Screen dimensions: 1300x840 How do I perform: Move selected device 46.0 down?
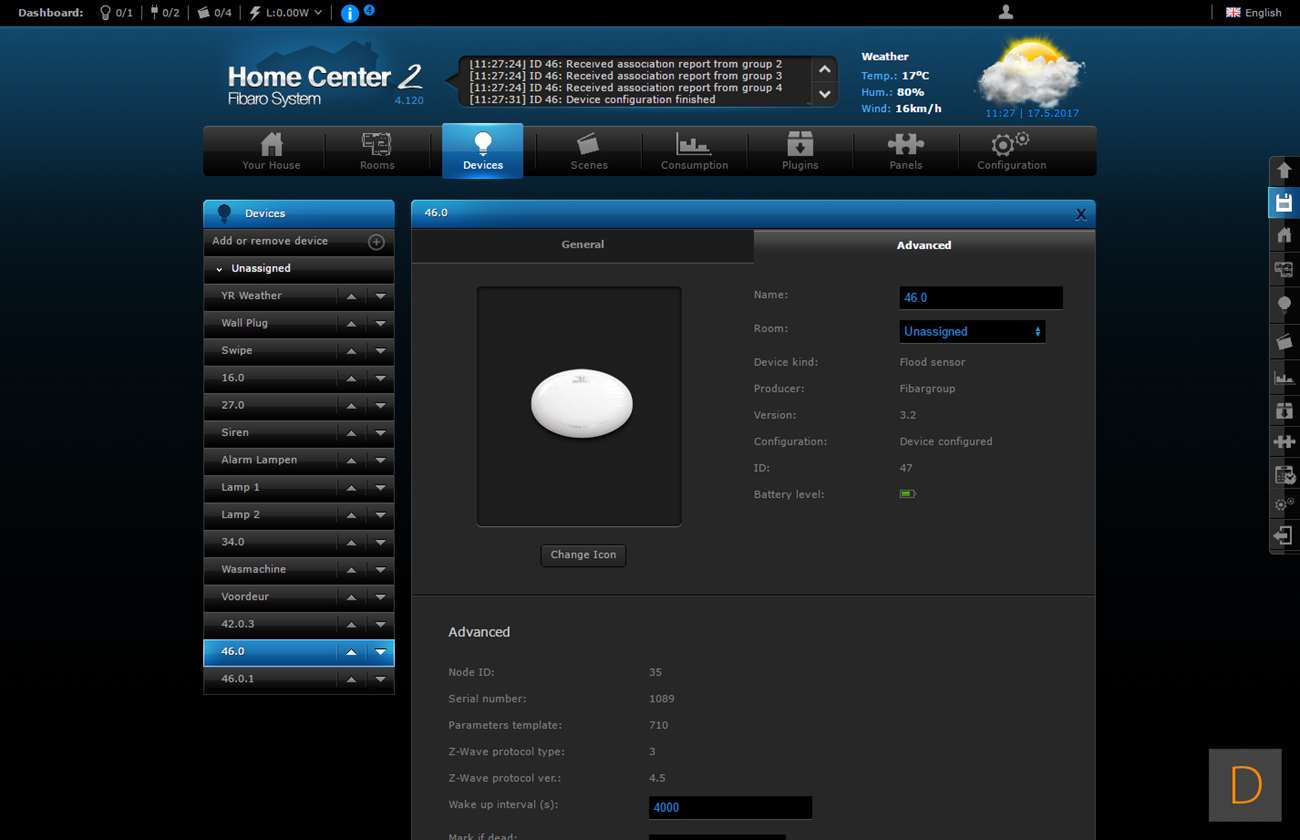click(x=380, y=651)
